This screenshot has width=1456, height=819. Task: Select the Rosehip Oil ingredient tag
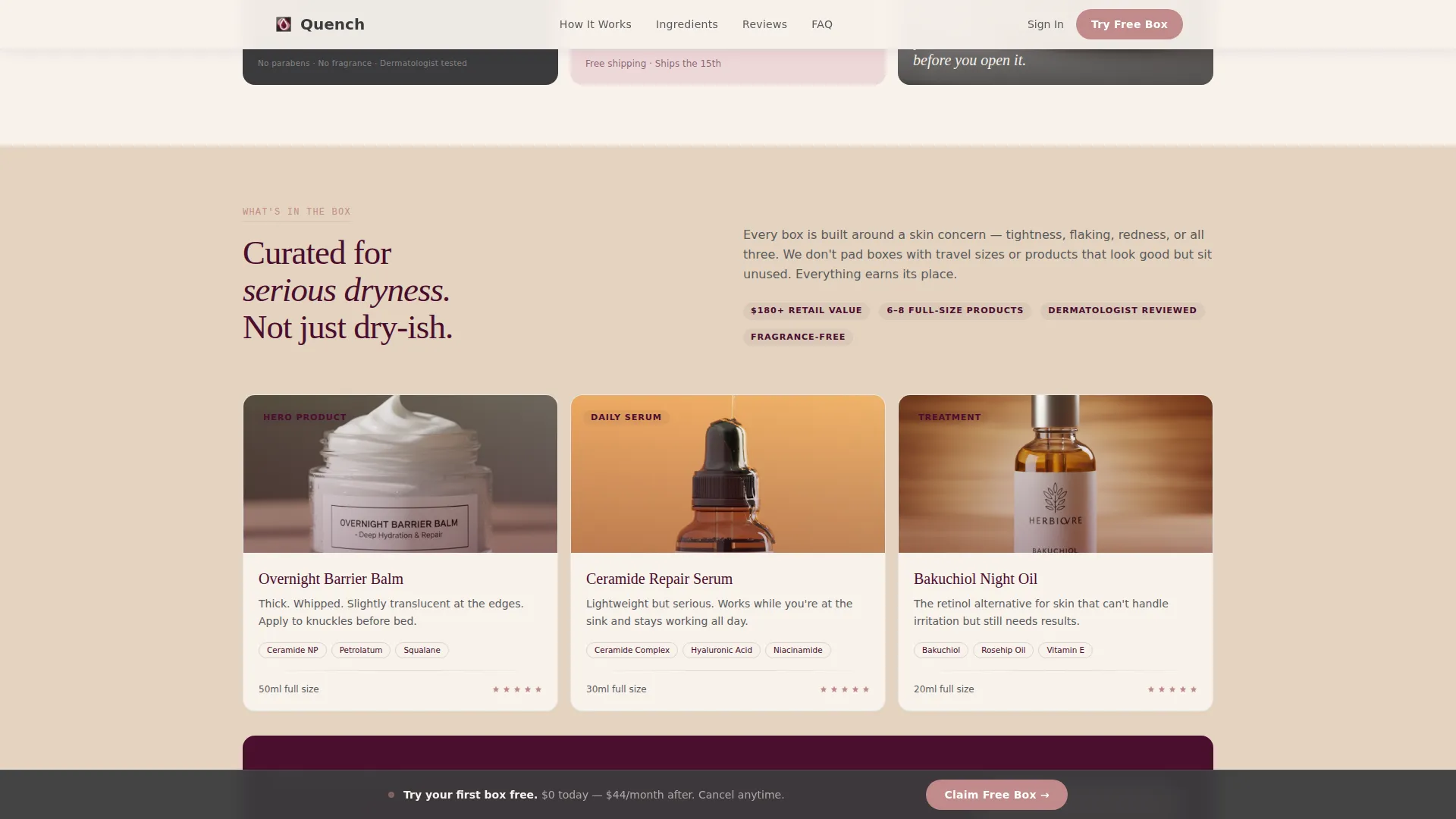point(1003,650)
